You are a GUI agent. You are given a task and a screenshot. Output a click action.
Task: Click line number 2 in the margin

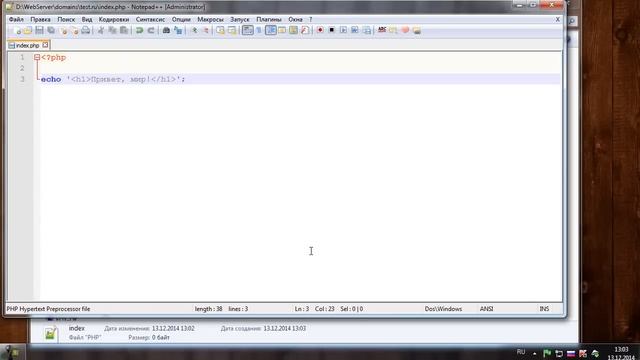point(22,68)
